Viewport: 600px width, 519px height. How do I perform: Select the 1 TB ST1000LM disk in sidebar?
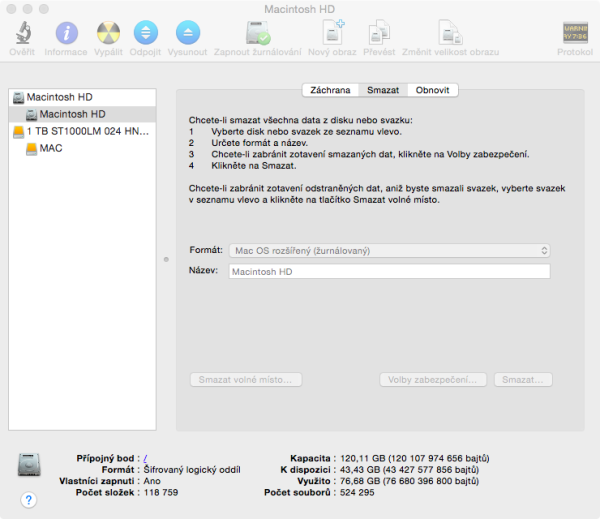click(x=85, y=131)
